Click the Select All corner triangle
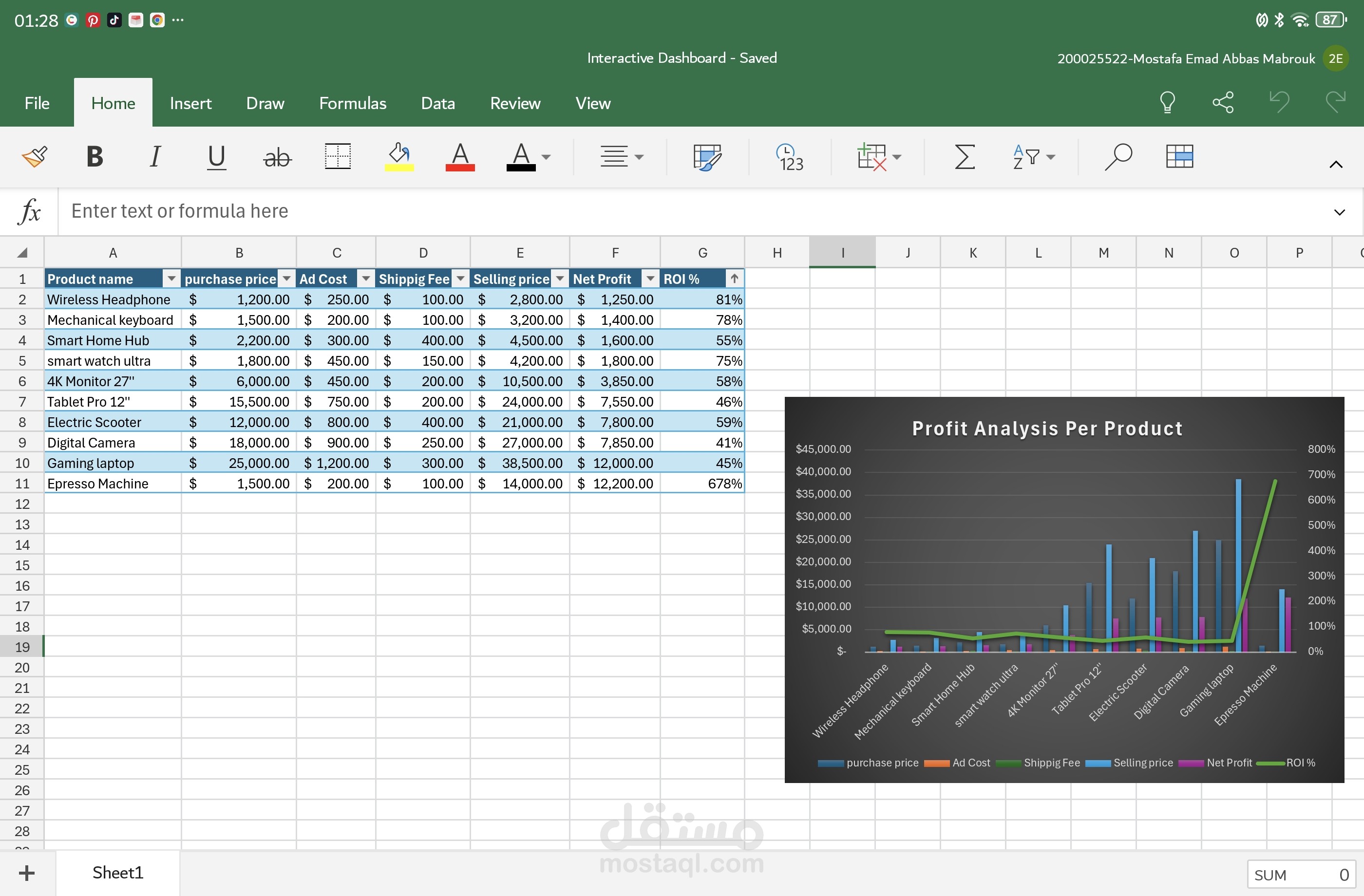Viewport: 1364px width, 896px height. 22,253
